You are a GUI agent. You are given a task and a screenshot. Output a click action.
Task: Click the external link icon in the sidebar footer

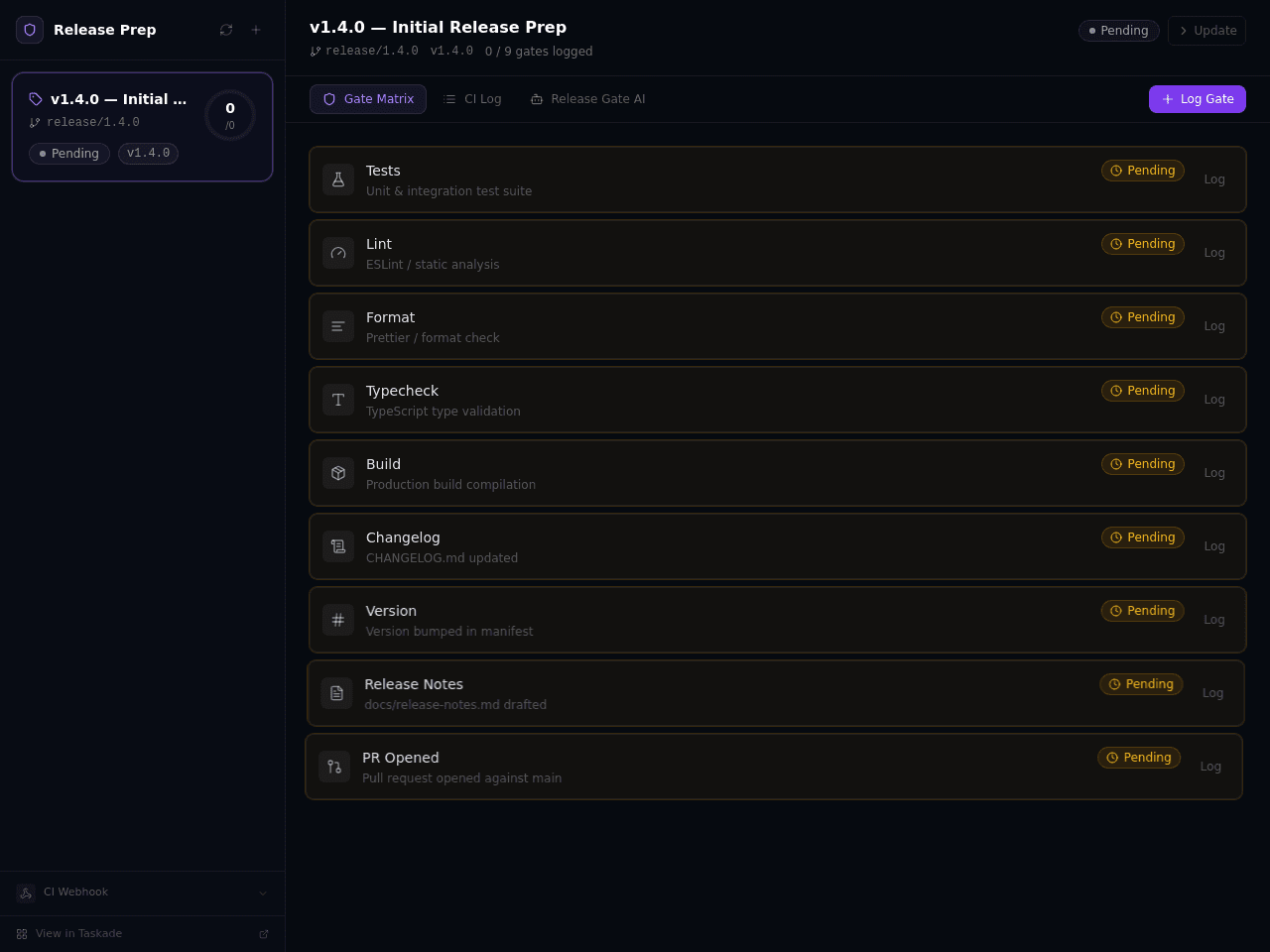[x=264, y=934]
